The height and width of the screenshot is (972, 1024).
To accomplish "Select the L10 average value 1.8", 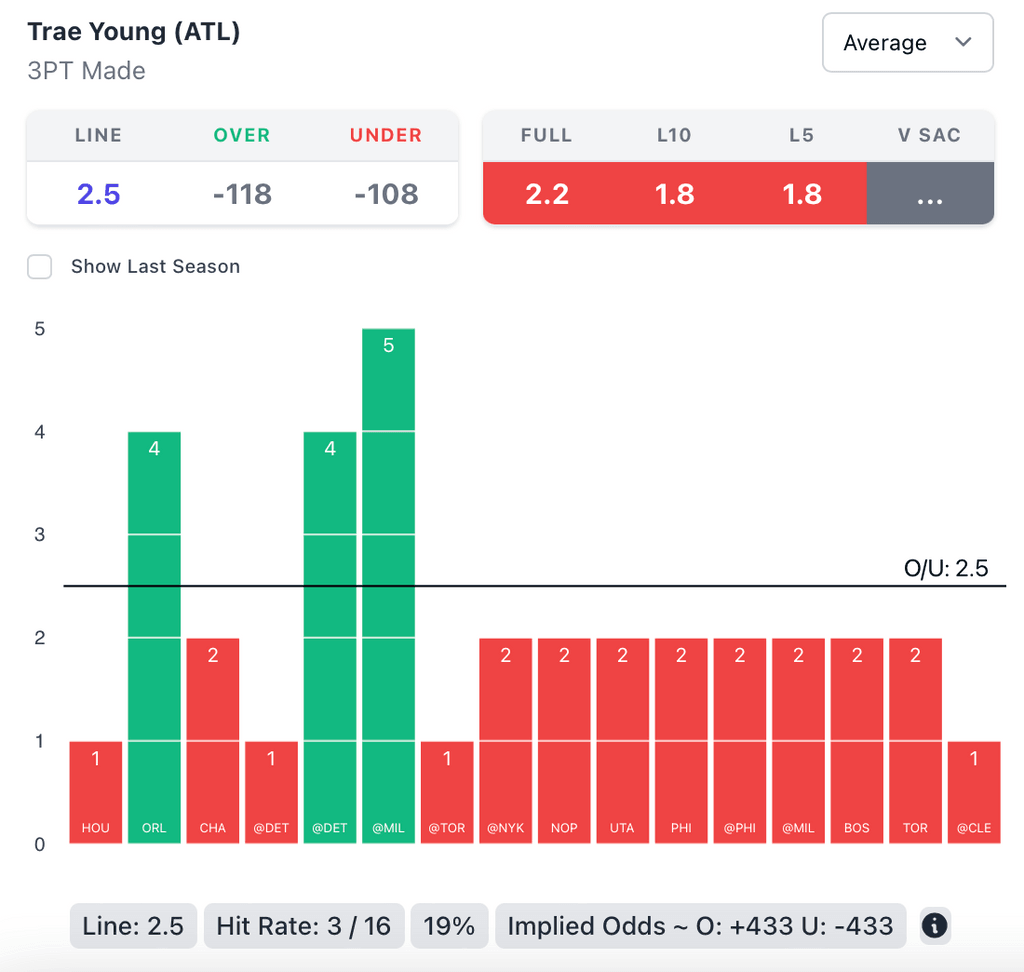I will pos(674,194).
